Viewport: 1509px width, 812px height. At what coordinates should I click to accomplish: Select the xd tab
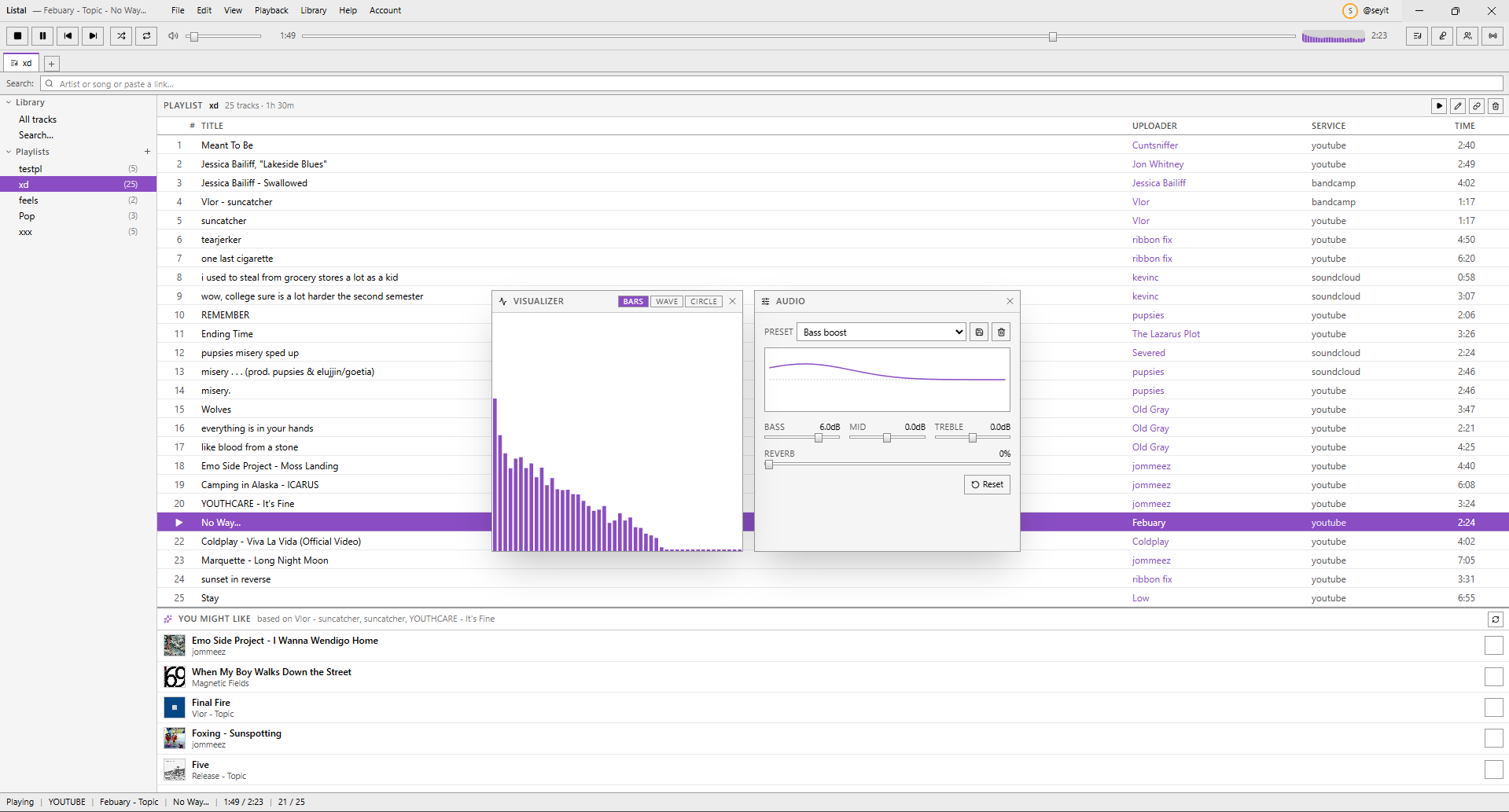click(x=22, y=63)
